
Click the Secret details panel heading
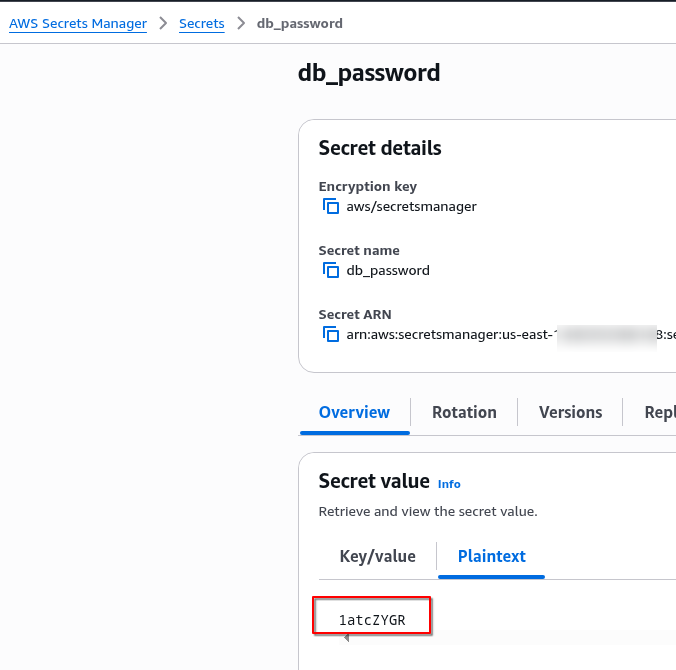click(x=380, y=148)
